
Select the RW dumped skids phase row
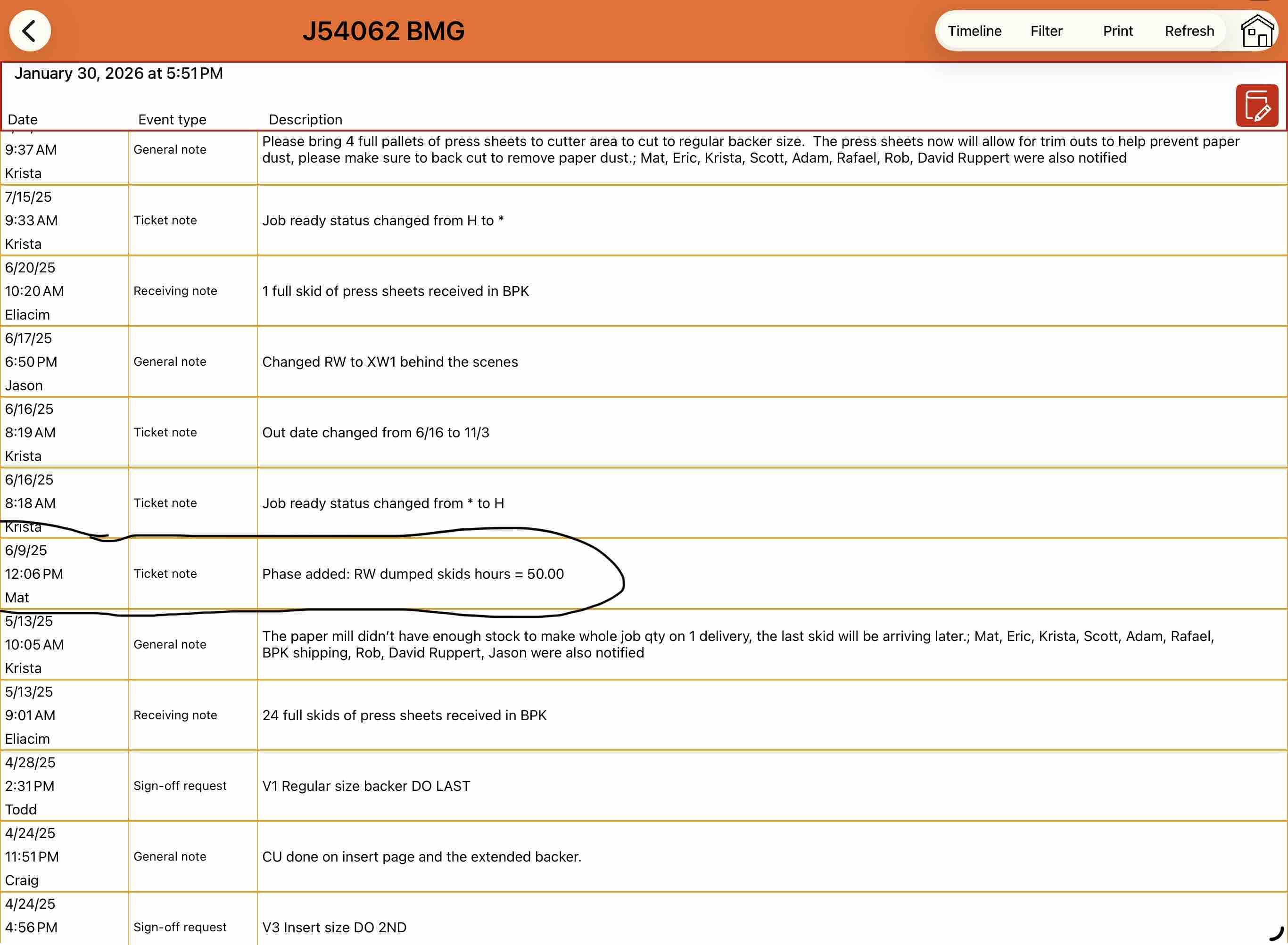[x=413, y=574]
